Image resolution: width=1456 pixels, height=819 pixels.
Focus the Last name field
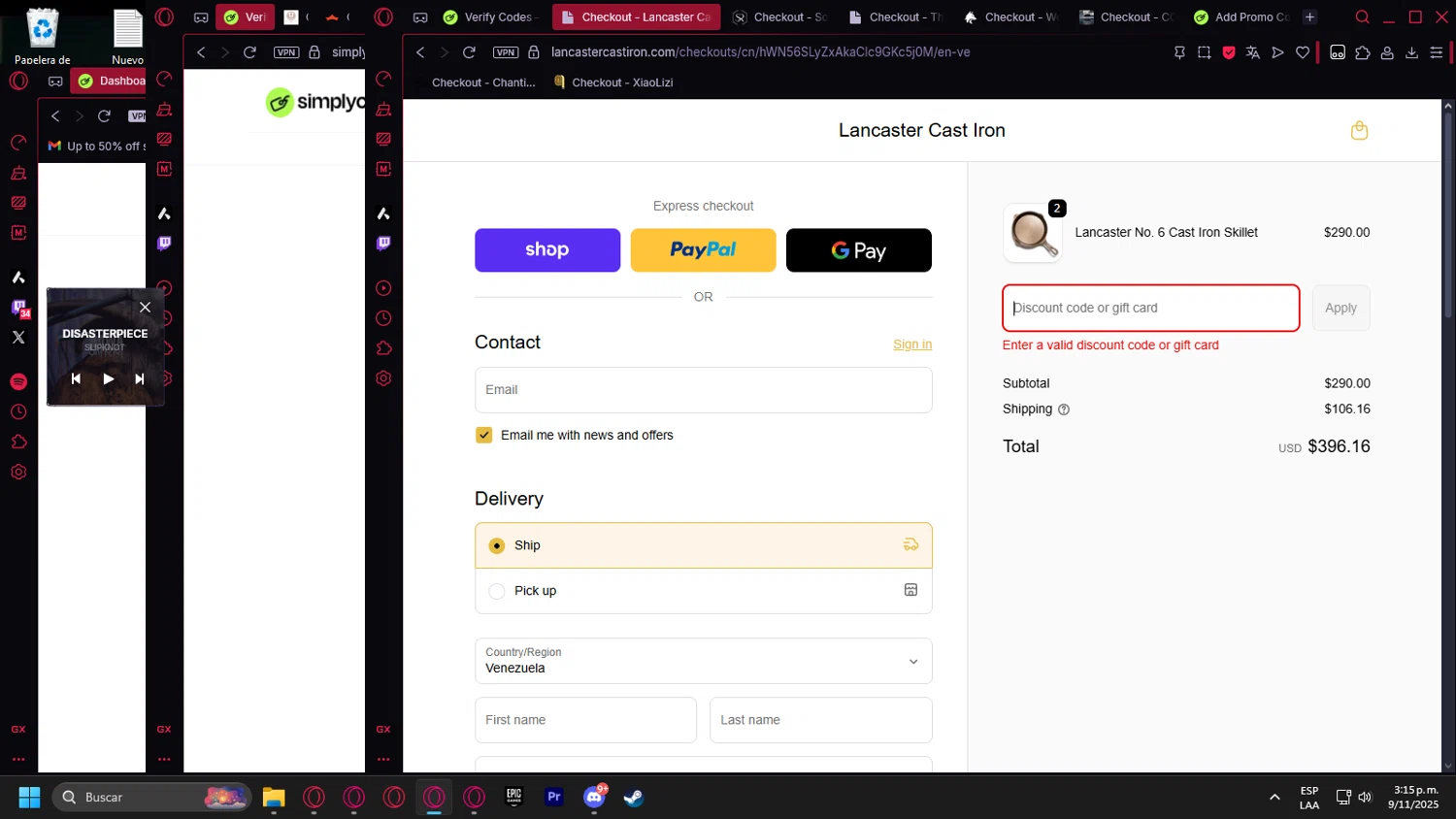tap(820, 720)
